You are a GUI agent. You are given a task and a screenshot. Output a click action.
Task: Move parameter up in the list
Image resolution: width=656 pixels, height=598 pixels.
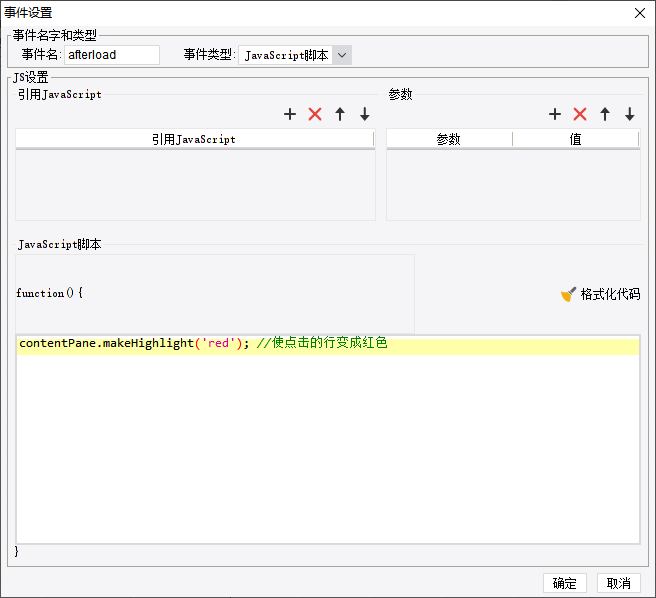click(605, 114)
